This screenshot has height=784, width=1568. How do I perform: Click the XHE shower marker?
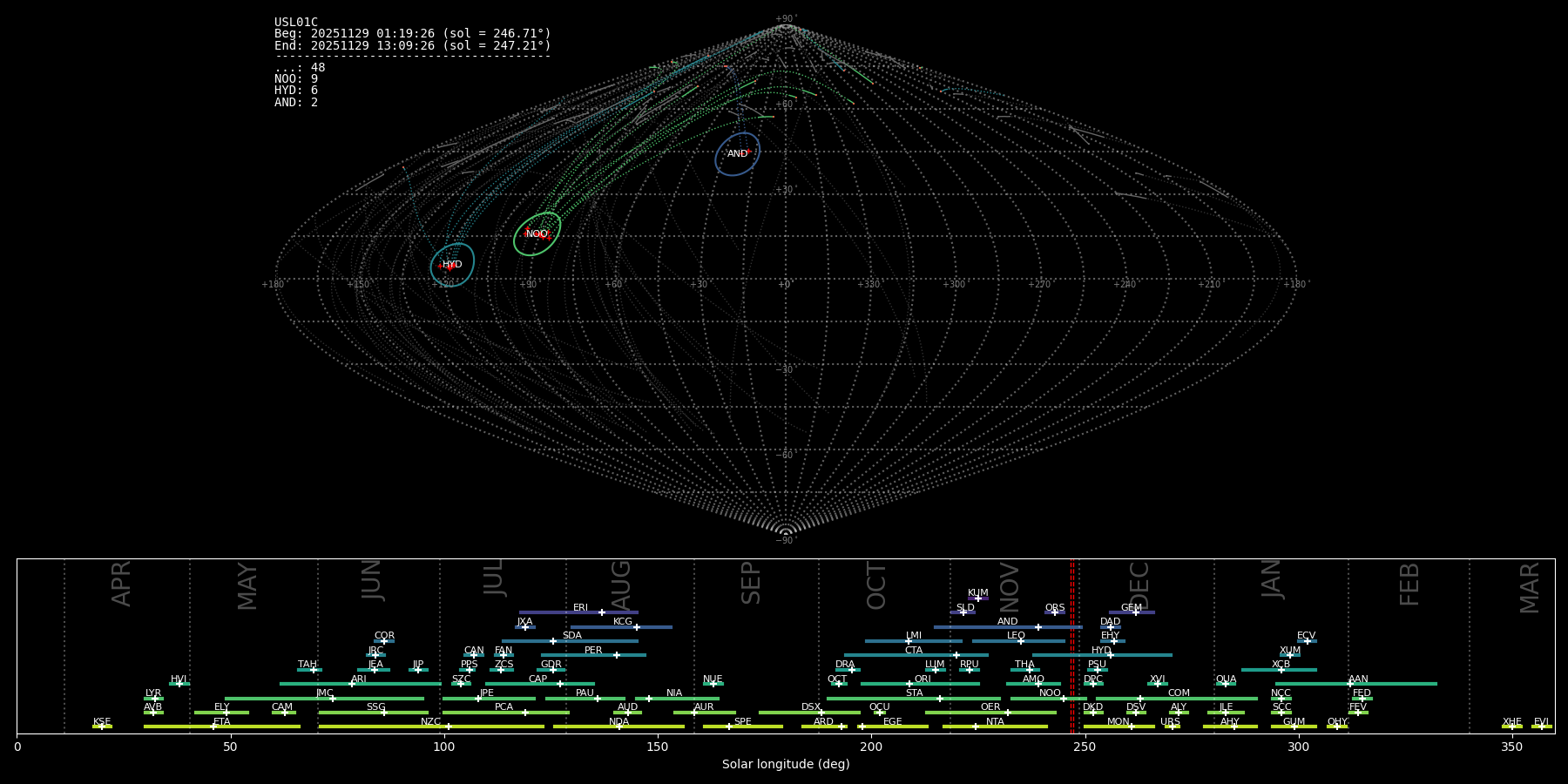click(1511, 727)
